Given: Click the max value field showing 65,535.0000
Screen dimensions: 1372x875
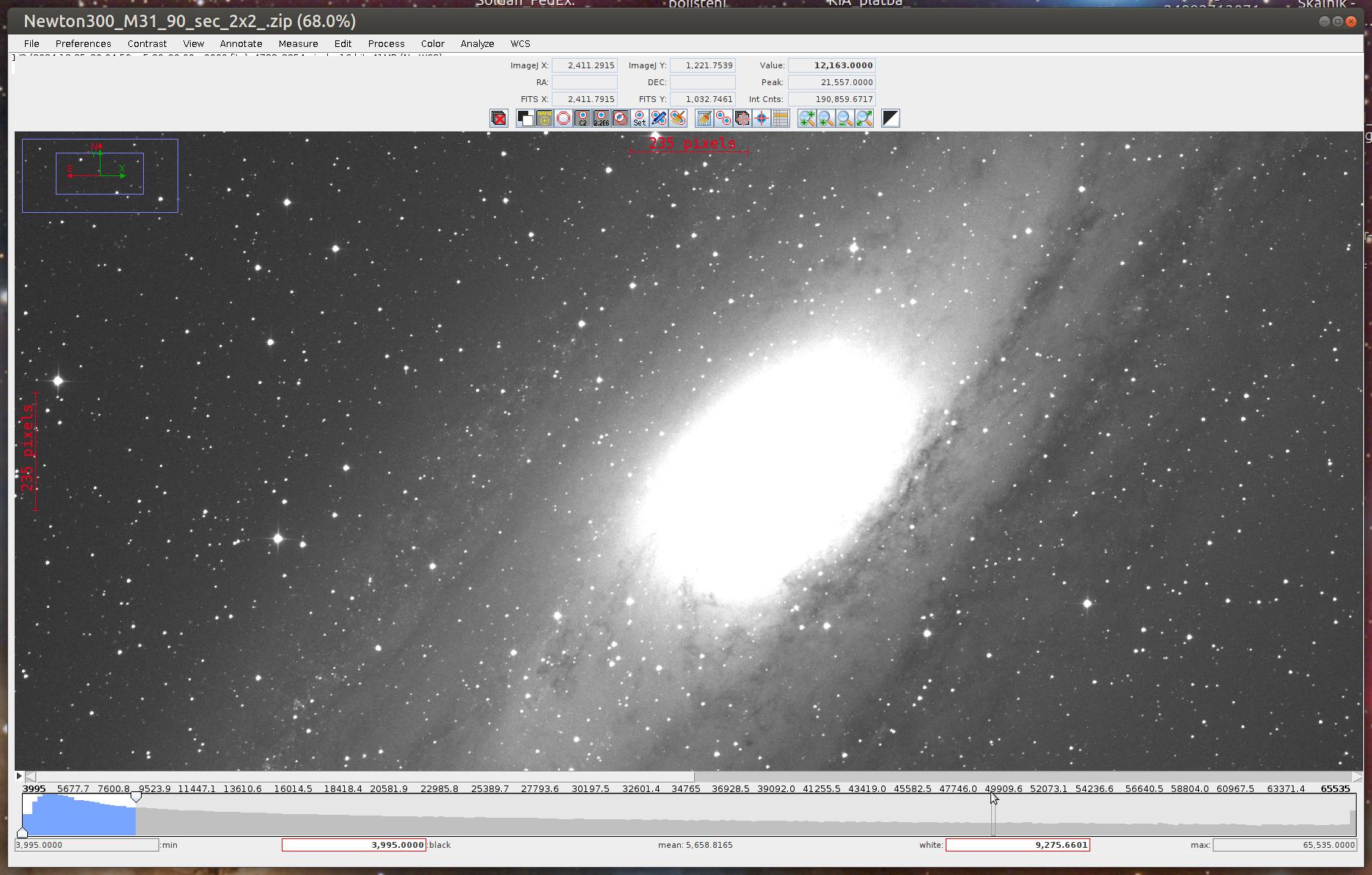Looking at the screenshot, I should tap(1285, 845).
